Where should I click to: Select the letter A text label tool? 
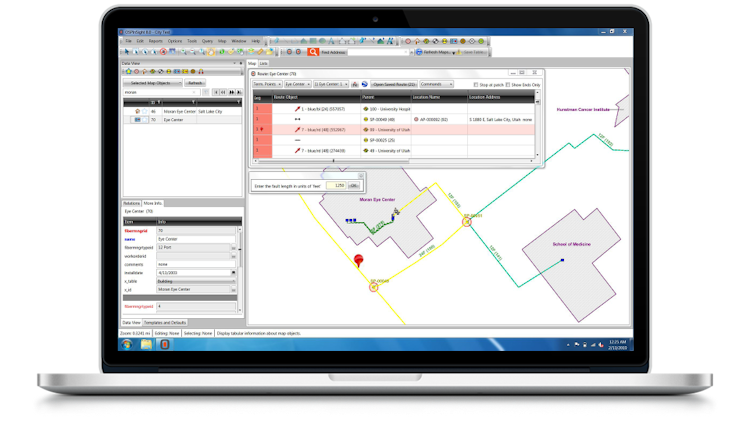[x=331, y=41]
